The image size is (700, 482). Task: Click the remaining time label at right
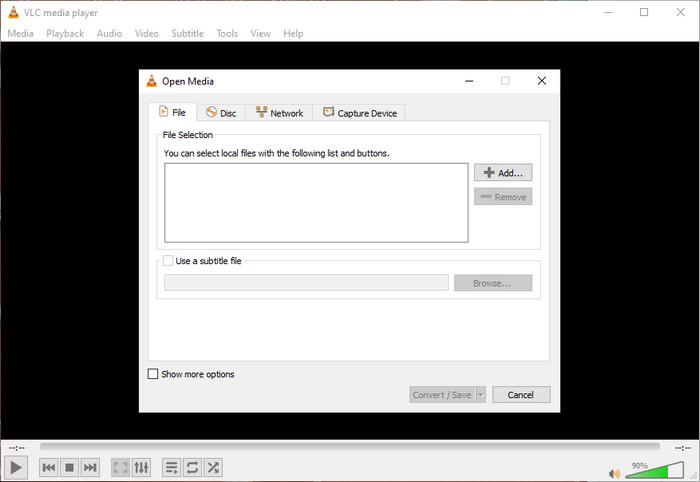[x=683, y=447]
